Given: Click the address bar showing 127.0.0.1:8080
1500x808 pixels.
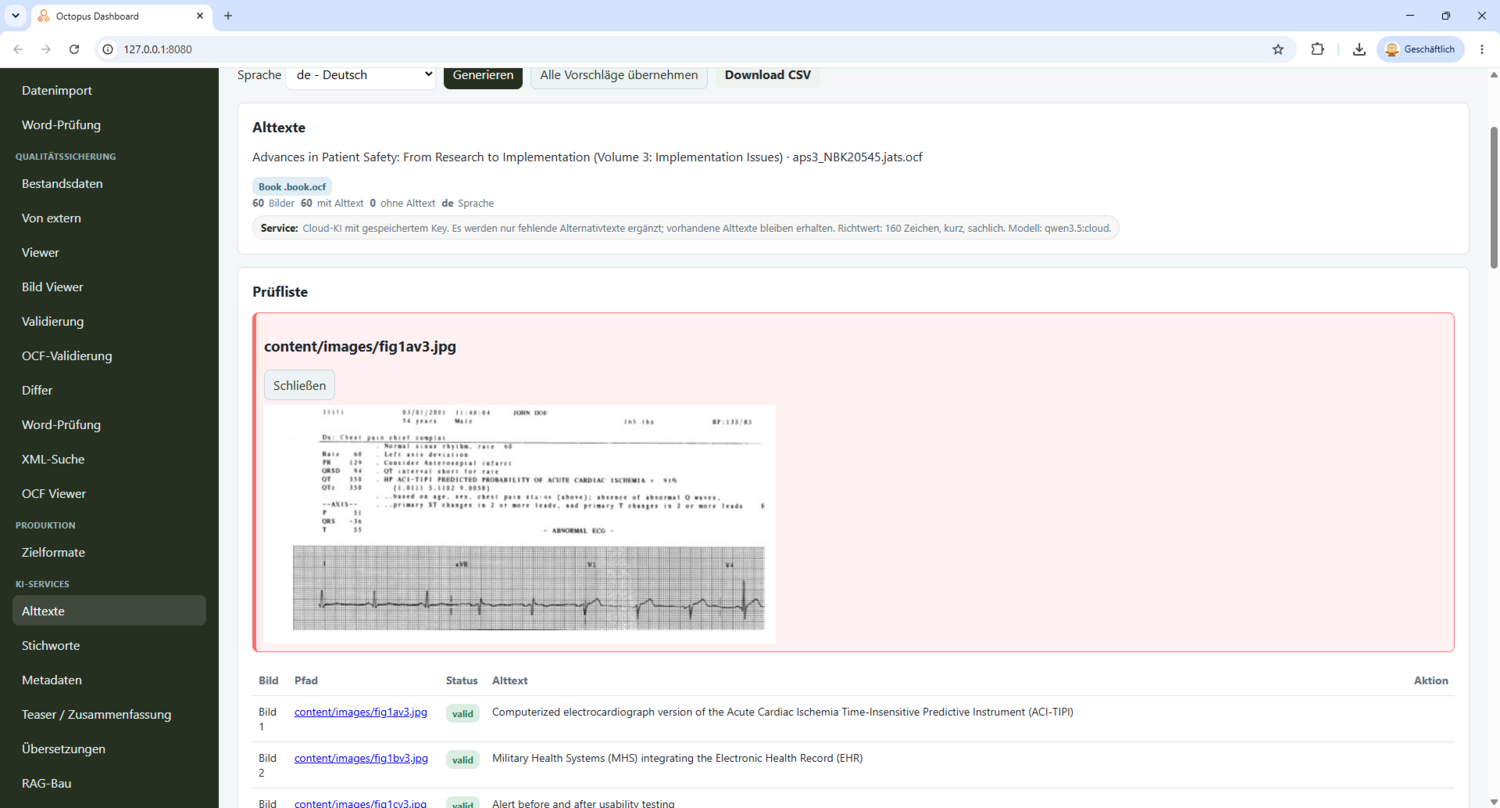Looking at the screenshot, I should click(x=680, y=49).
